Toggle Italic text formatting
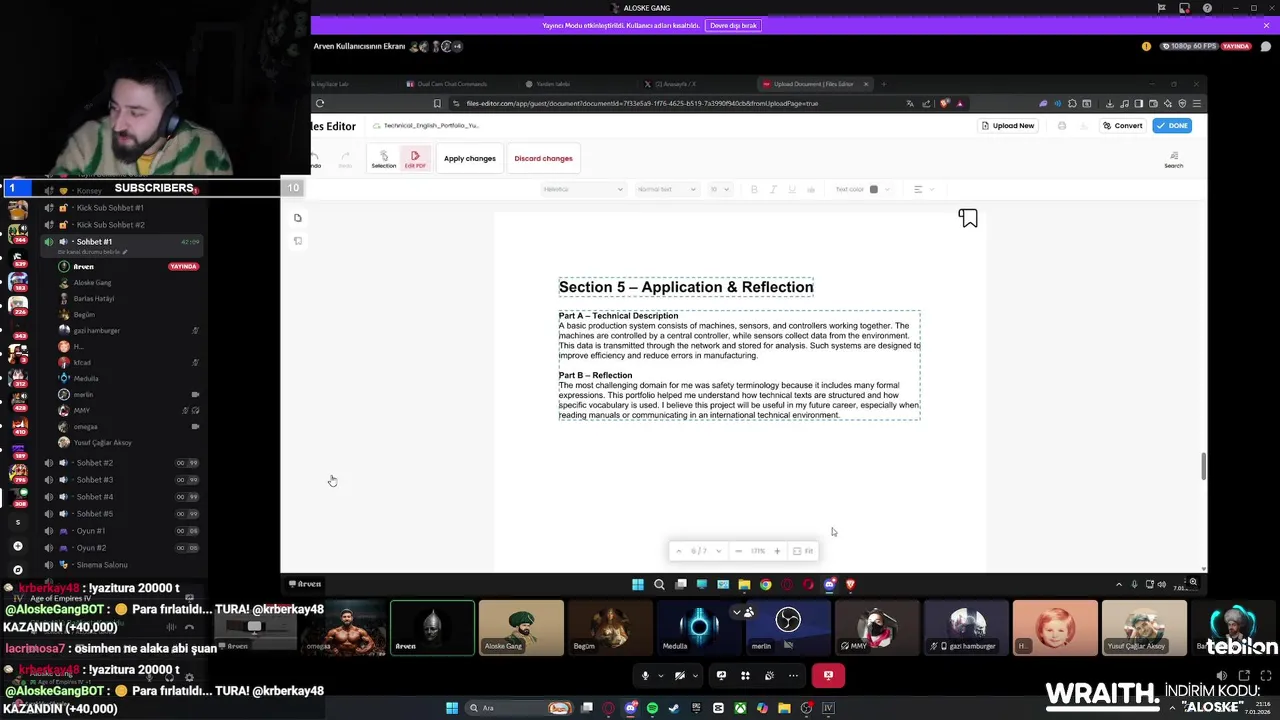This screenshot has width=1280, height=720. [x=773, y=189]
